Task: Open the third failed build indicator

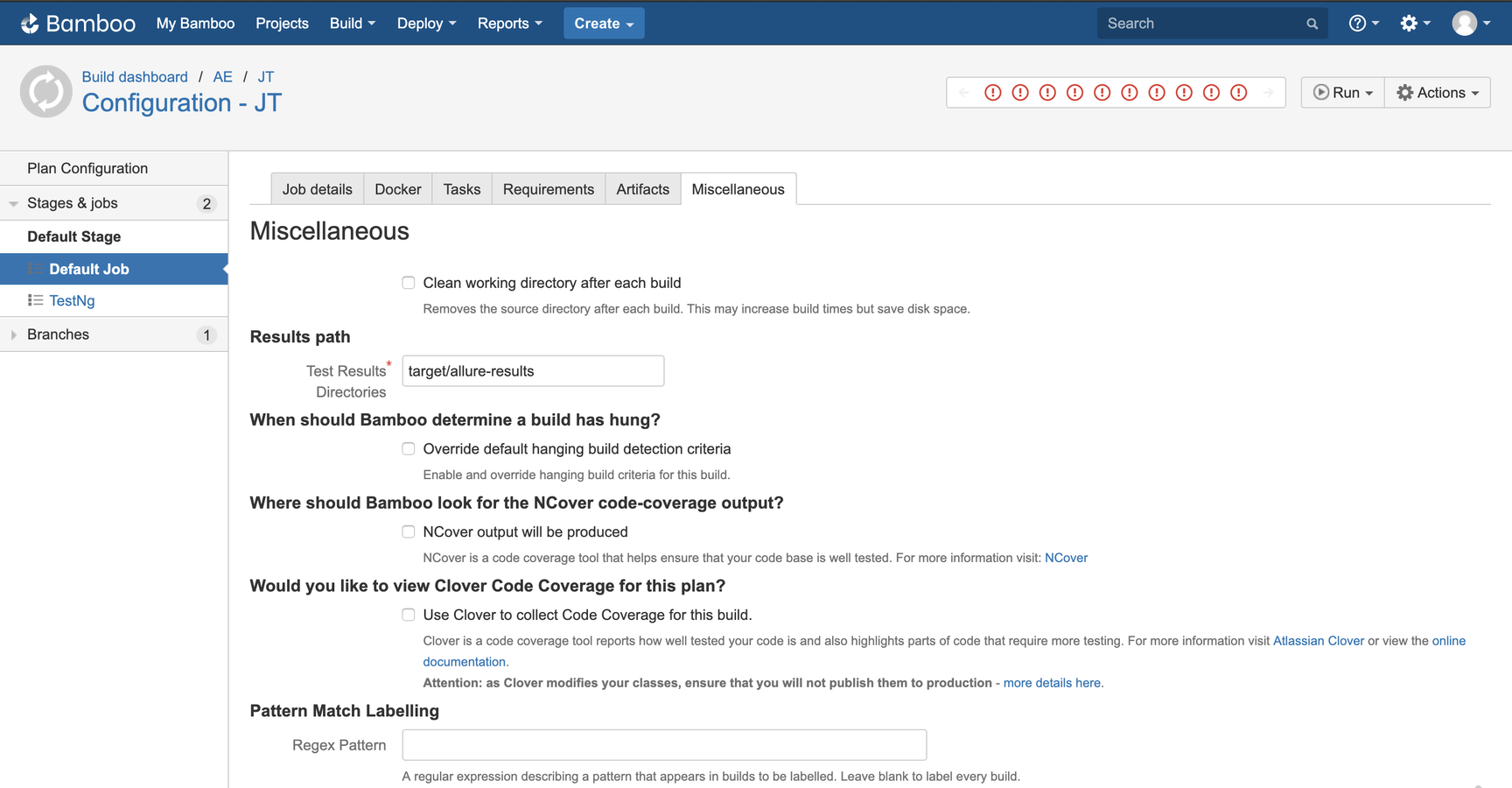Action: [x=1047, y=93]
